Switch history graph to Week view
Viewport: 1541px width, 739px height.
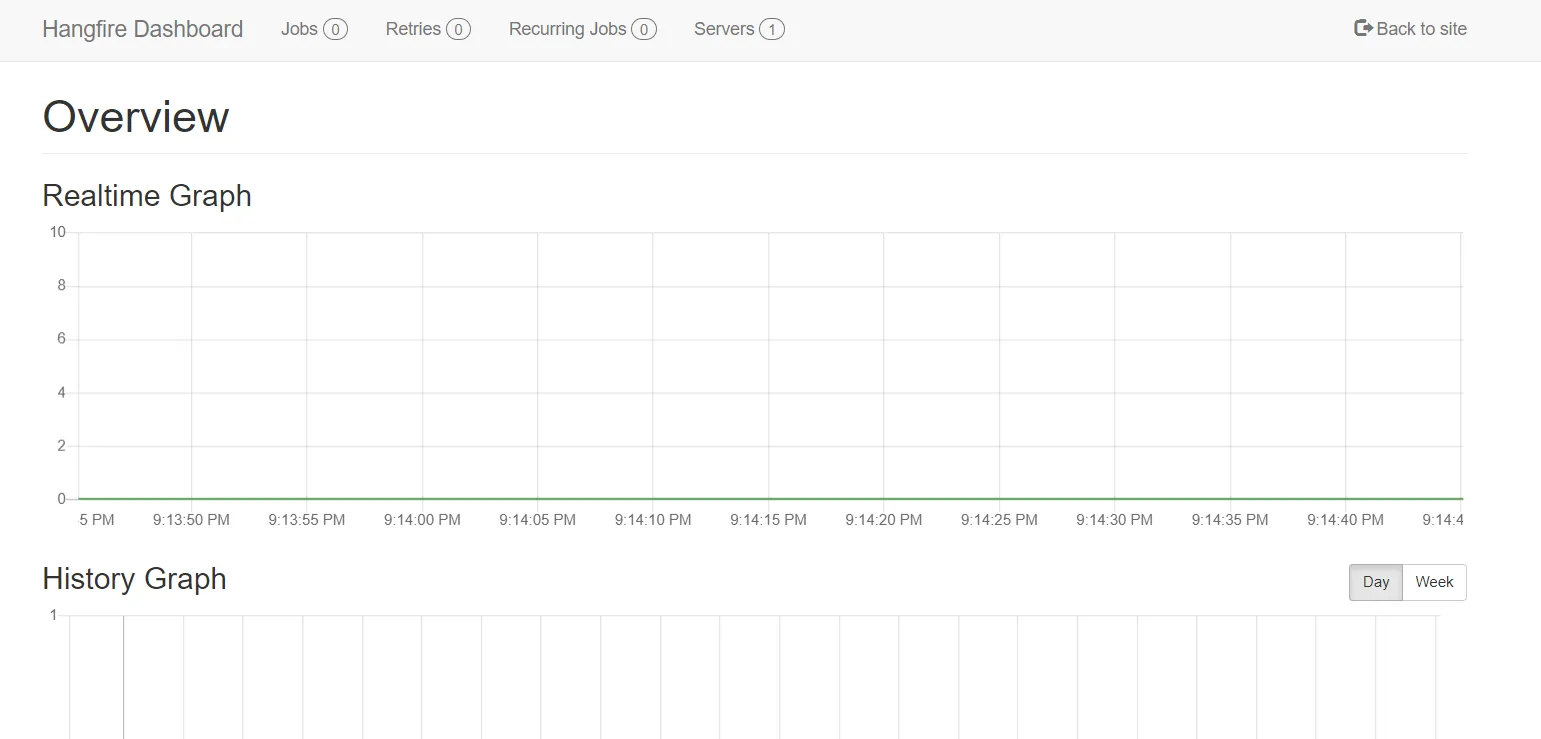coord(1434,582)
